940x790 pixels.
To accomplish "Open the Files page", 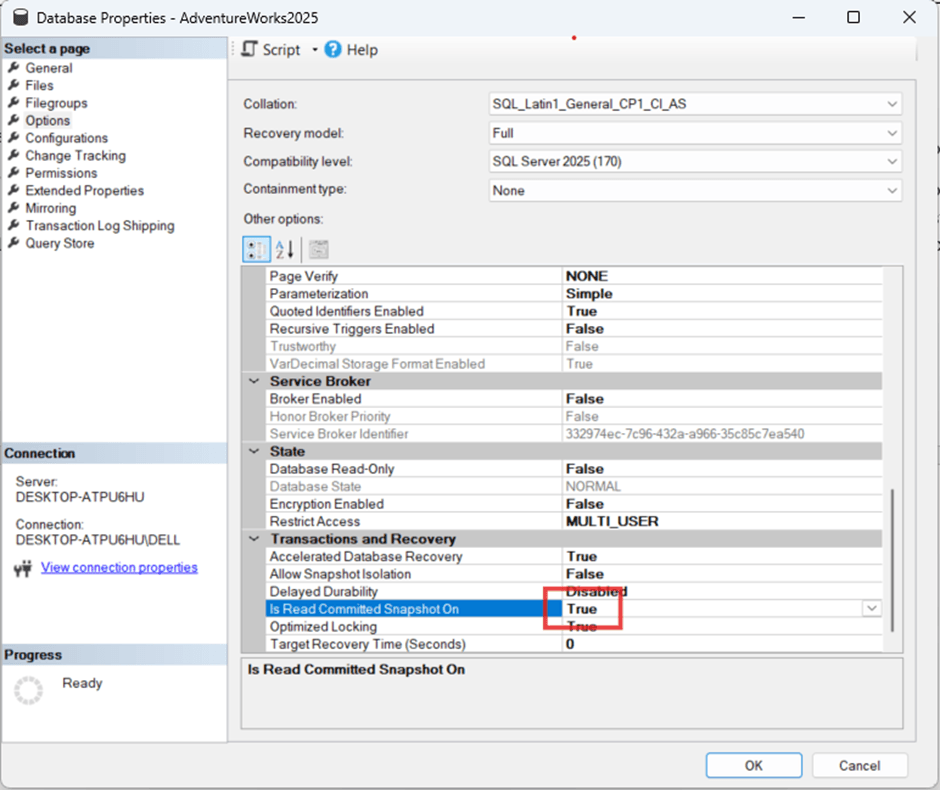I will [x=39, y=85].
